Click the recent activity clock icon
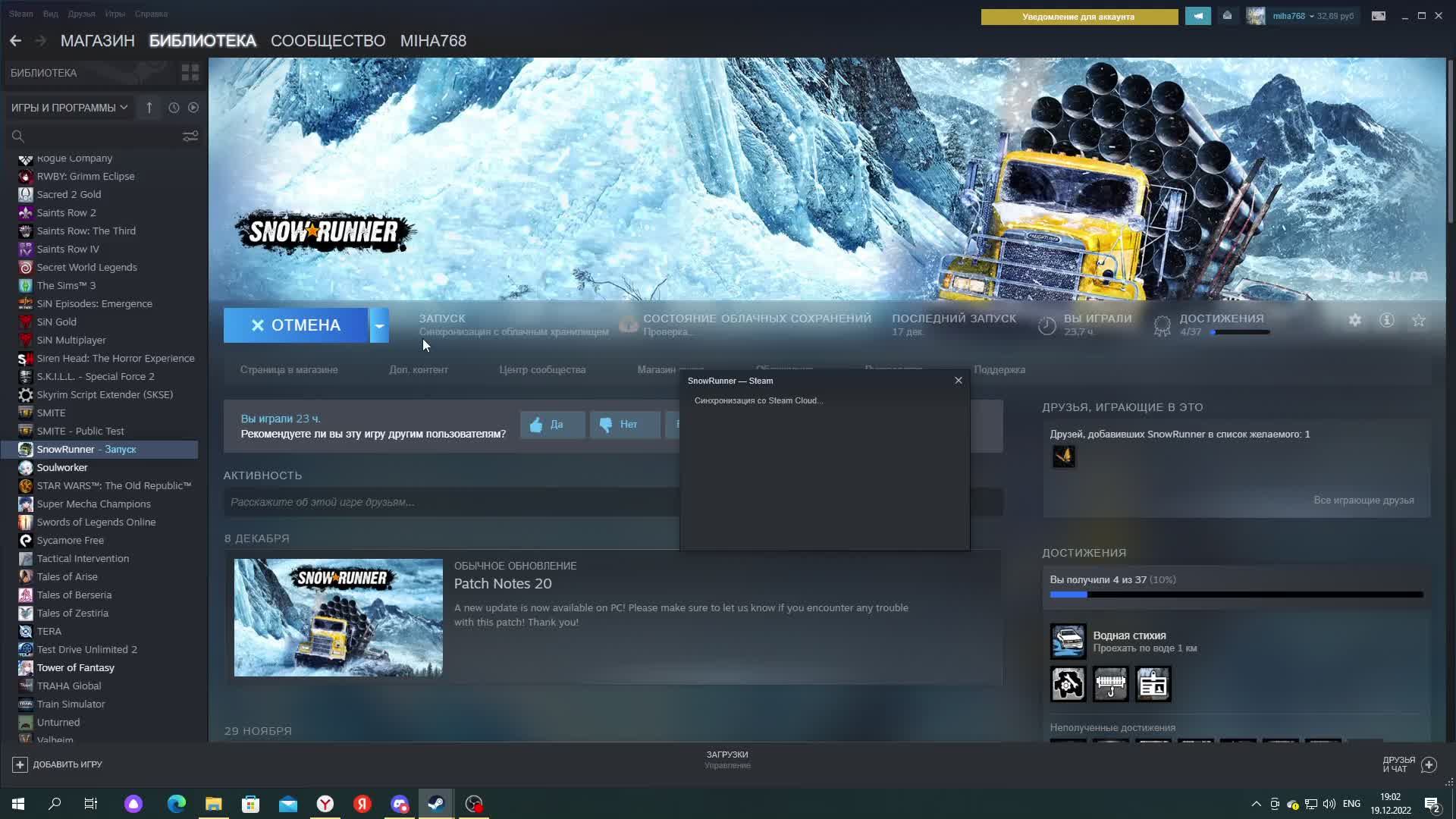This screenshot has height=819, width=1456. [174, 108]
